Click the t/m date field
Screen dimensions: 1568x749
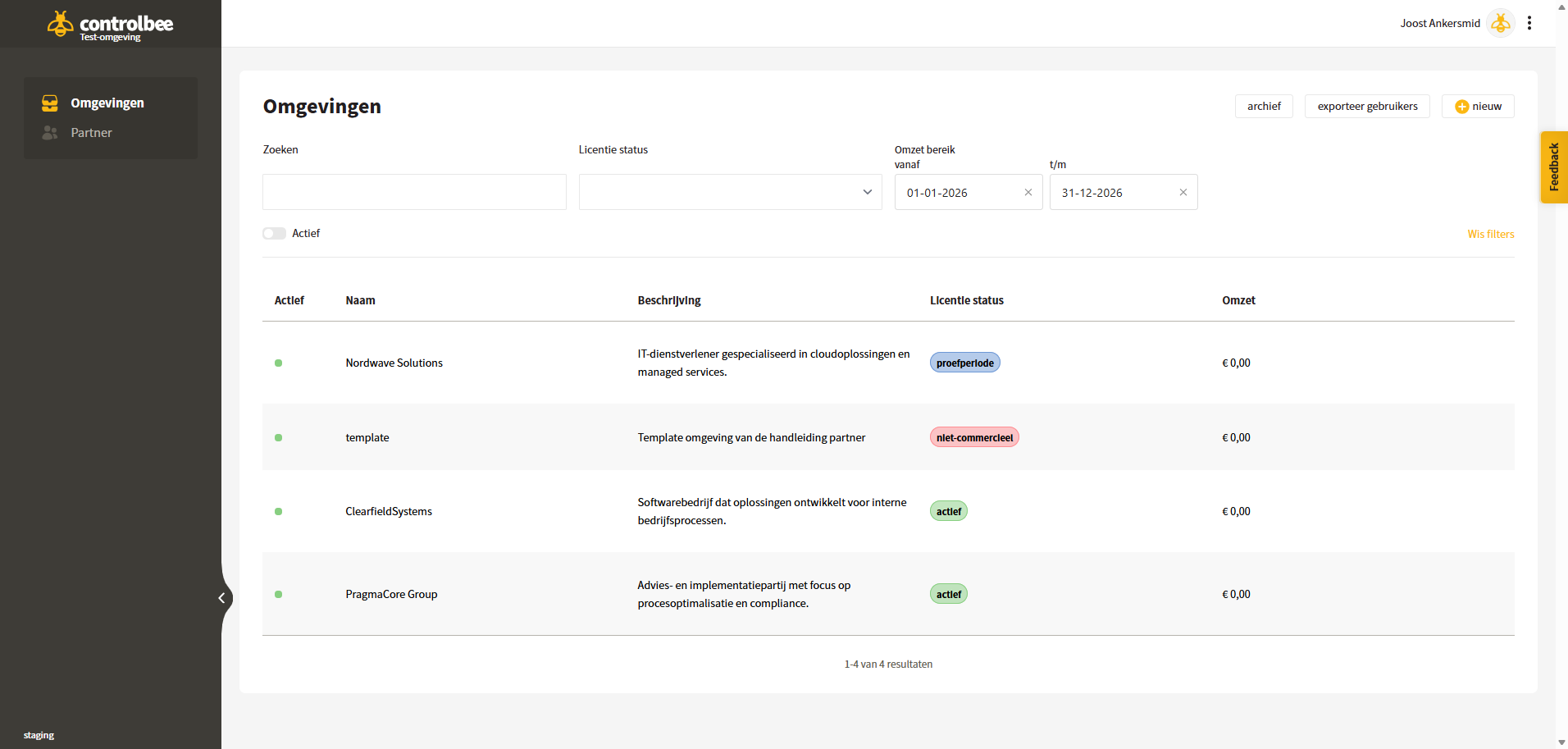tap(1124, 192)
